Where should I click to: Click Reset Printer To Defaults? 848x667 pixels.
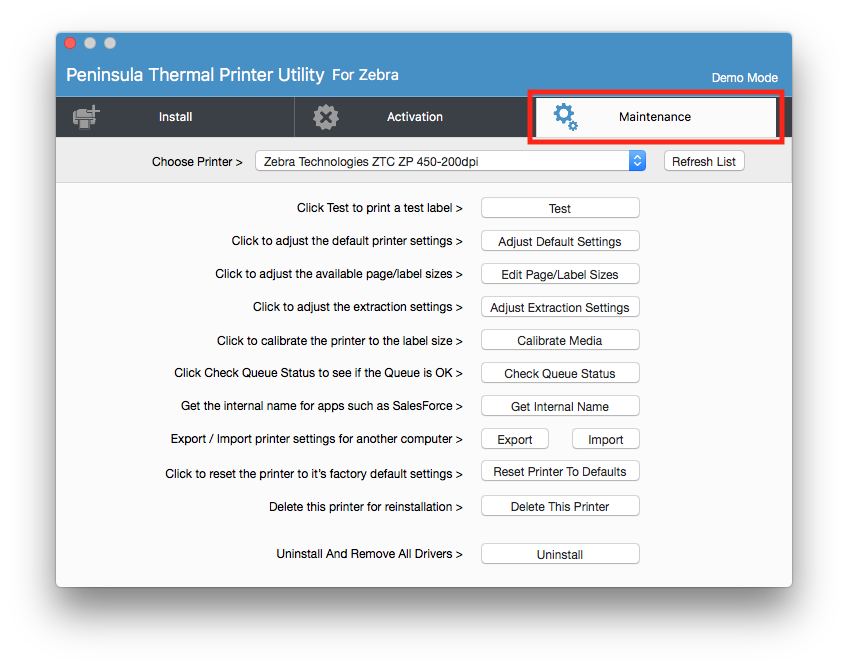point(560,471)
